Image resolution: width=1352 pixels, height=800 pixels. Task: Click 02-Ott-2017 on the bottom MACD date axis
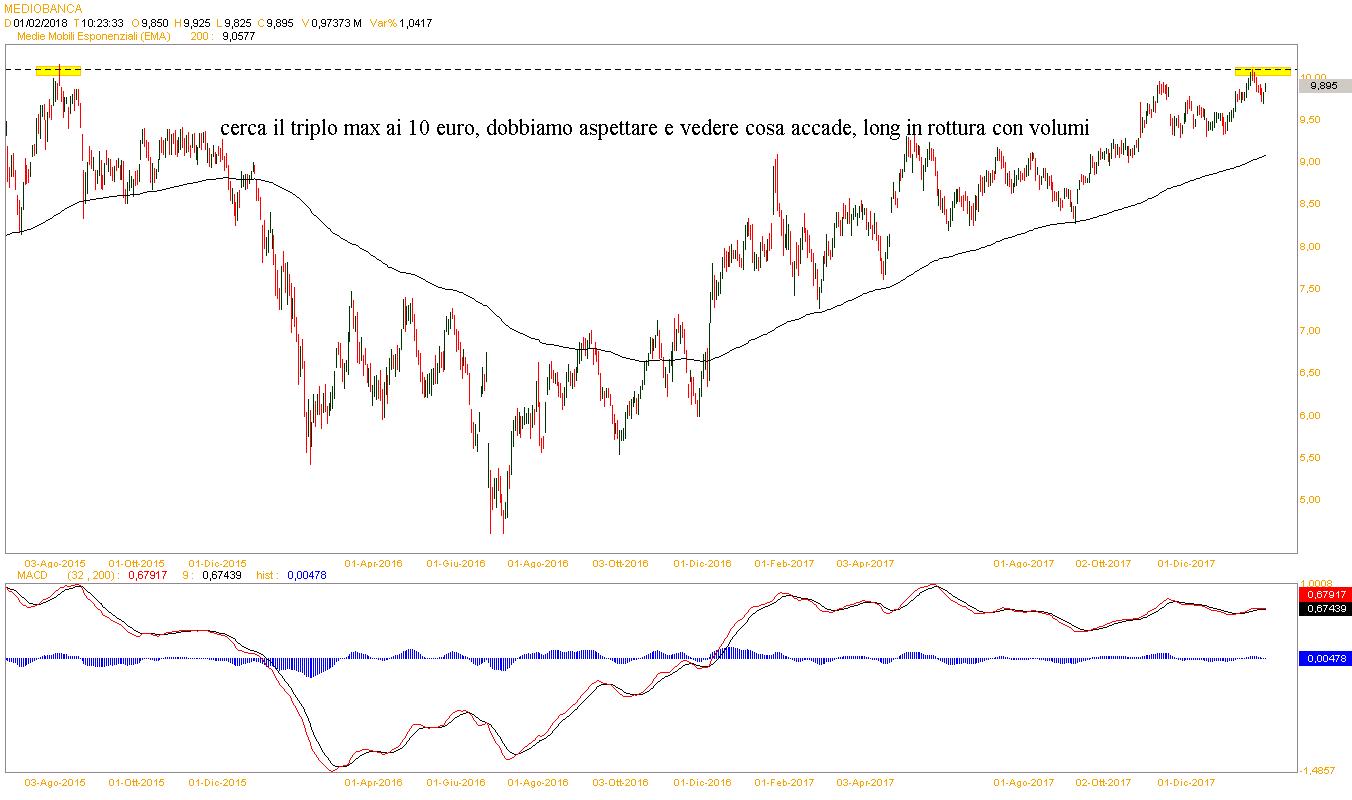(x=1103, y=782)
